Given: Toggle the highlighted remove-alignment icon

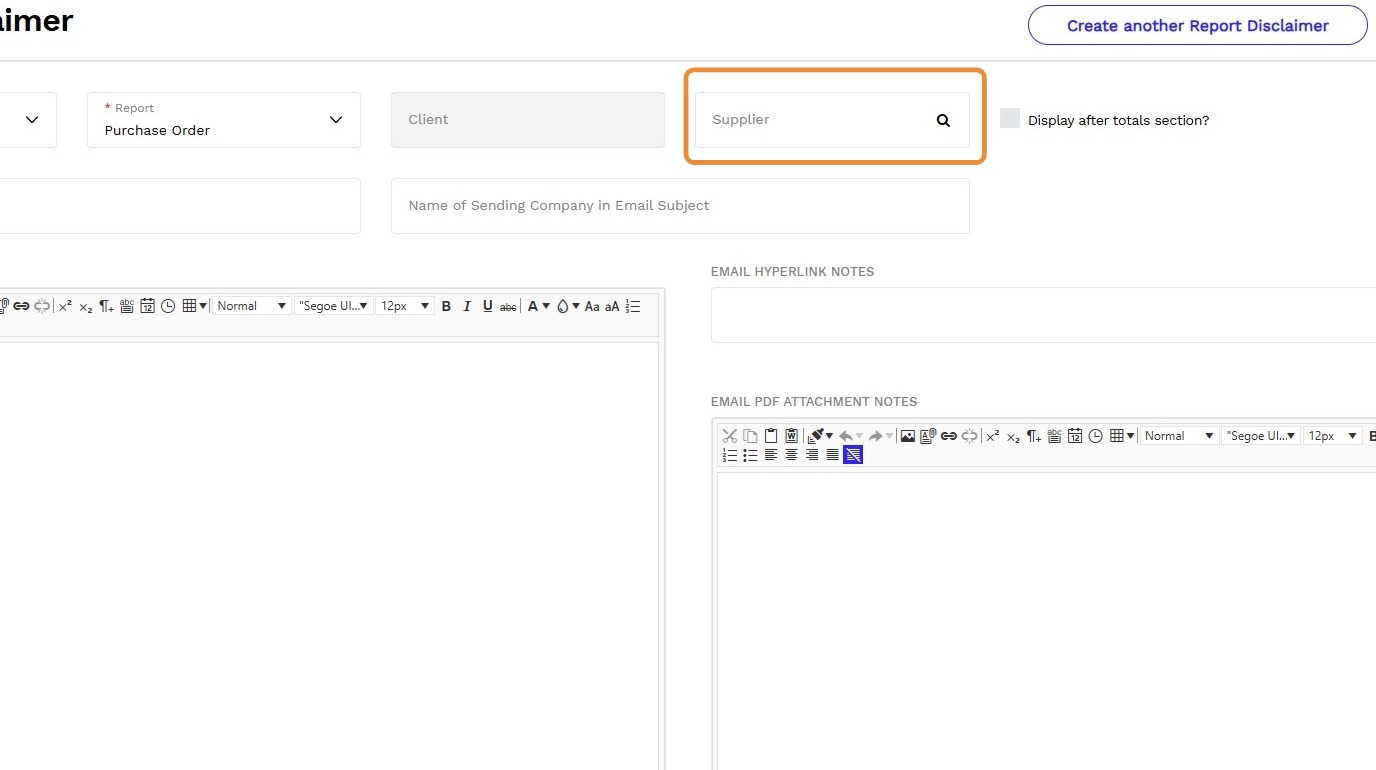Looking at the screenshot, I should [853, 455].
